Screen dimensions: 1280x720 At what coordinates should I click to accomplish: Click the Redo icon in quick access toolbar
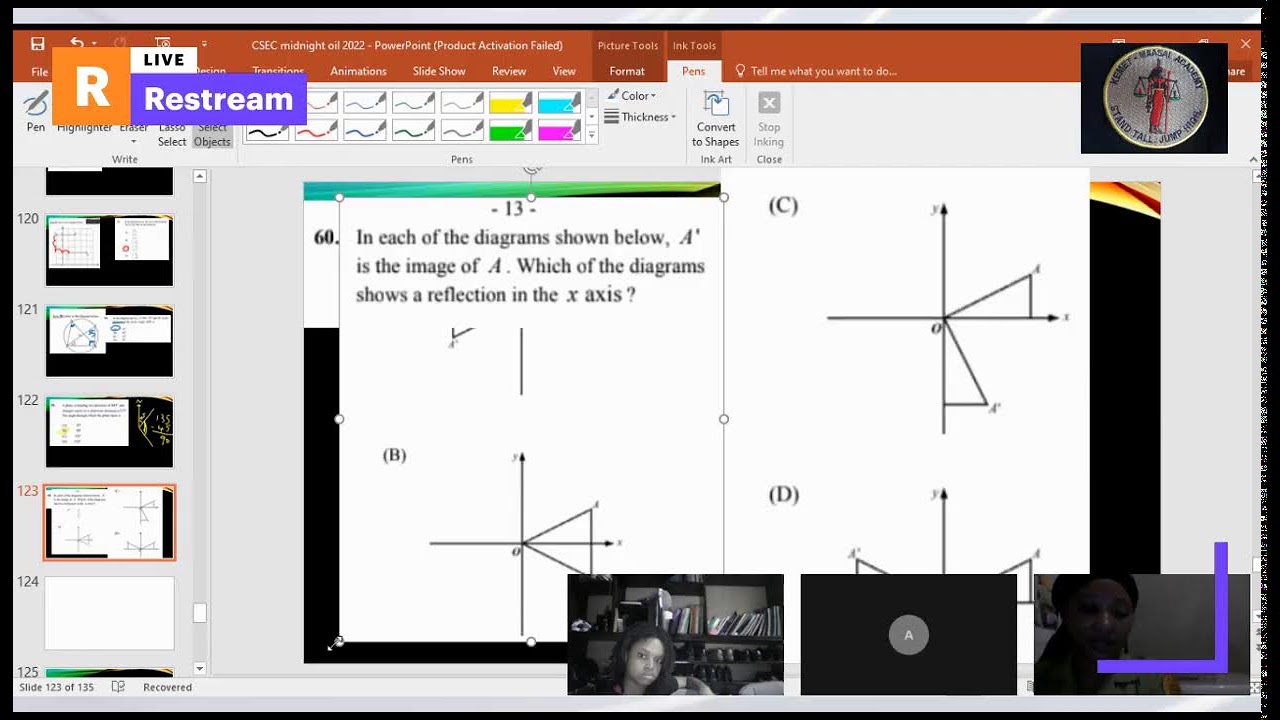coord(121,44)
